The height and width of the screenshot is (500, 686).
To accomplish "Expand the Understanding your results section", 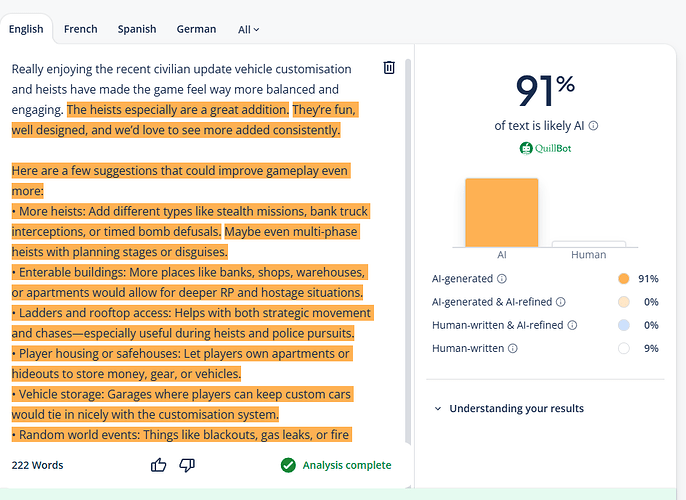I will [508, 408].
